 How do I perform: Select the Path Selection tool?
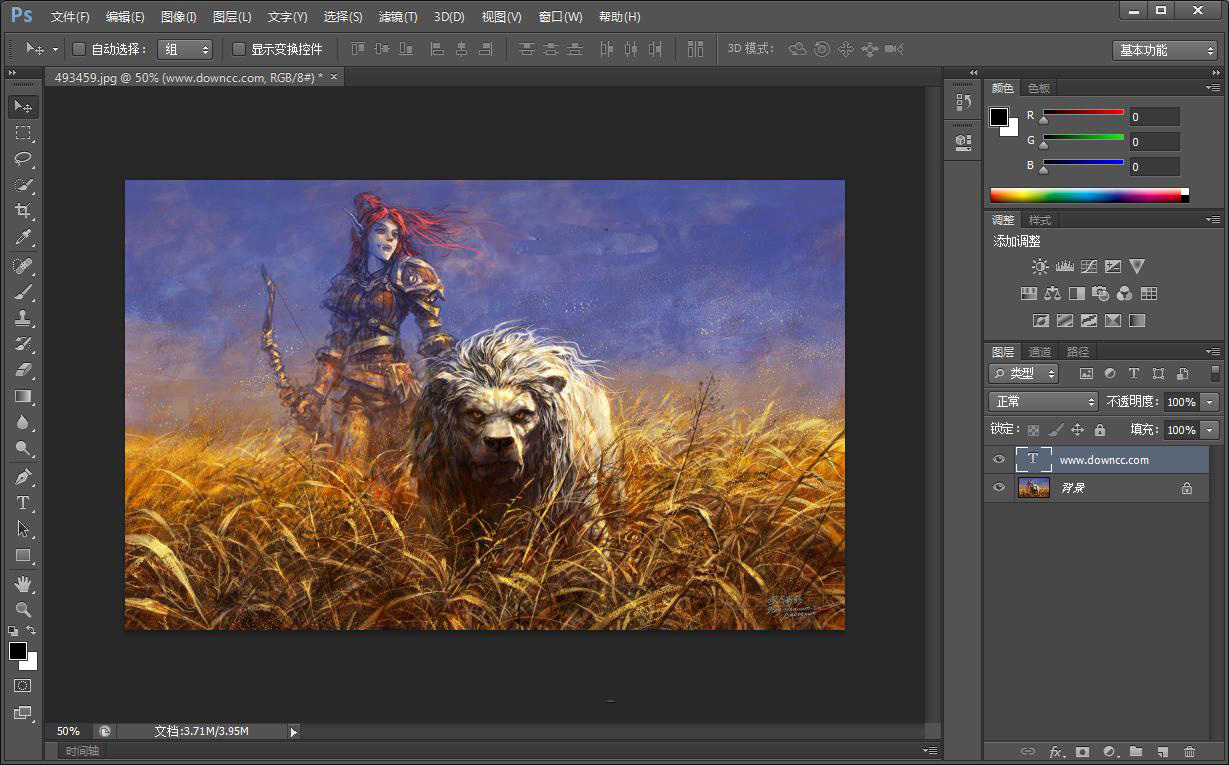(x=23, y=529)
